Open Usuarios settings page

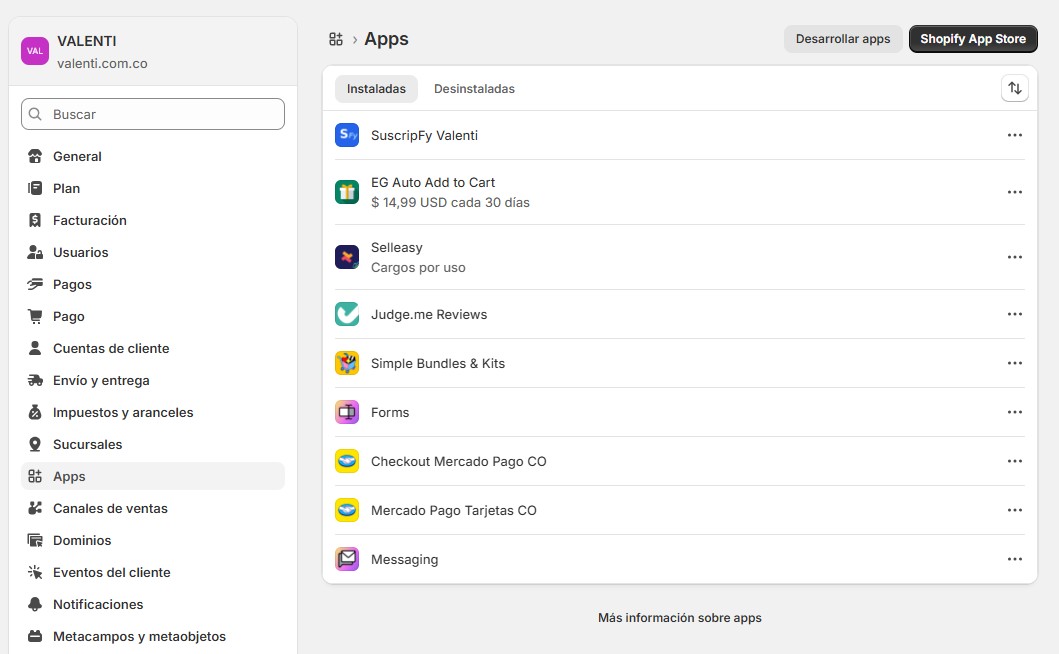[153, 252]
